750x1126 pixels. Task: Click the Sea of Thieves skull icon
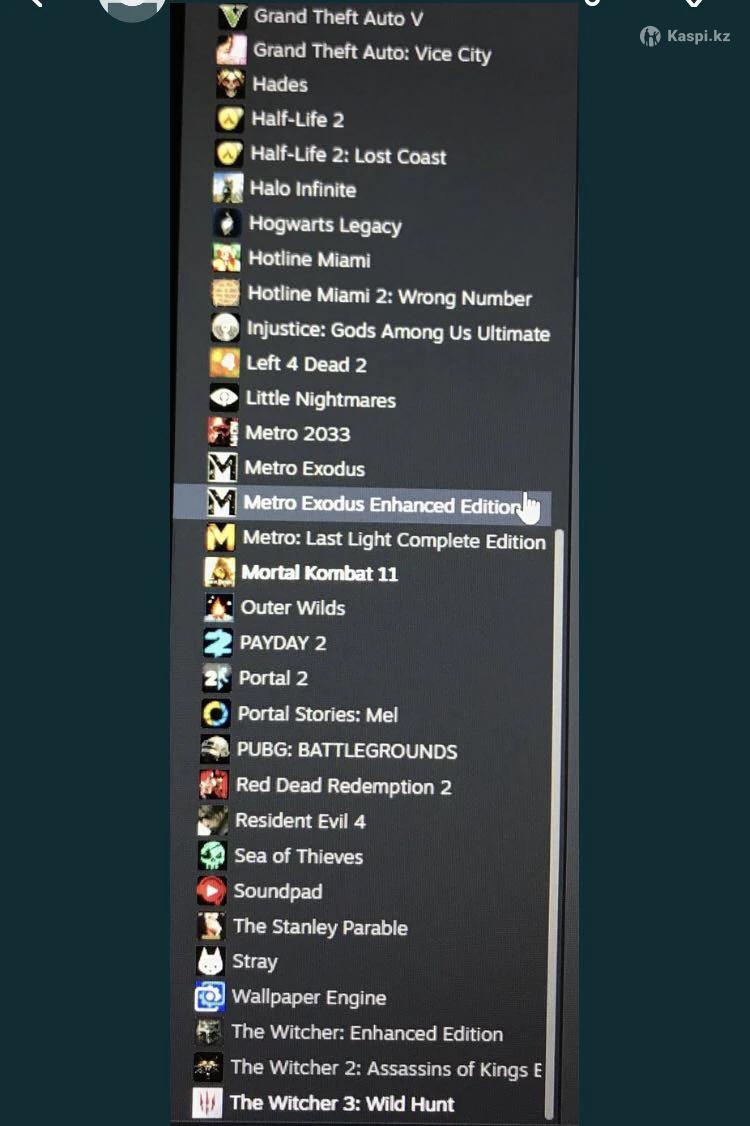(x=212, y=855)
